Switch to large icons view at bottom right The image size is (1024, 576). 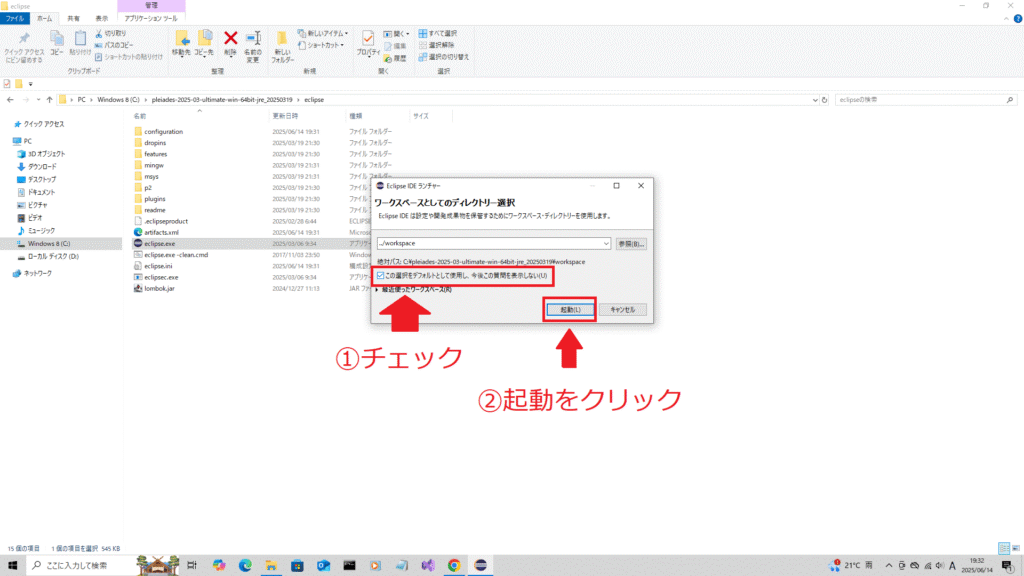pos(1016,549)
